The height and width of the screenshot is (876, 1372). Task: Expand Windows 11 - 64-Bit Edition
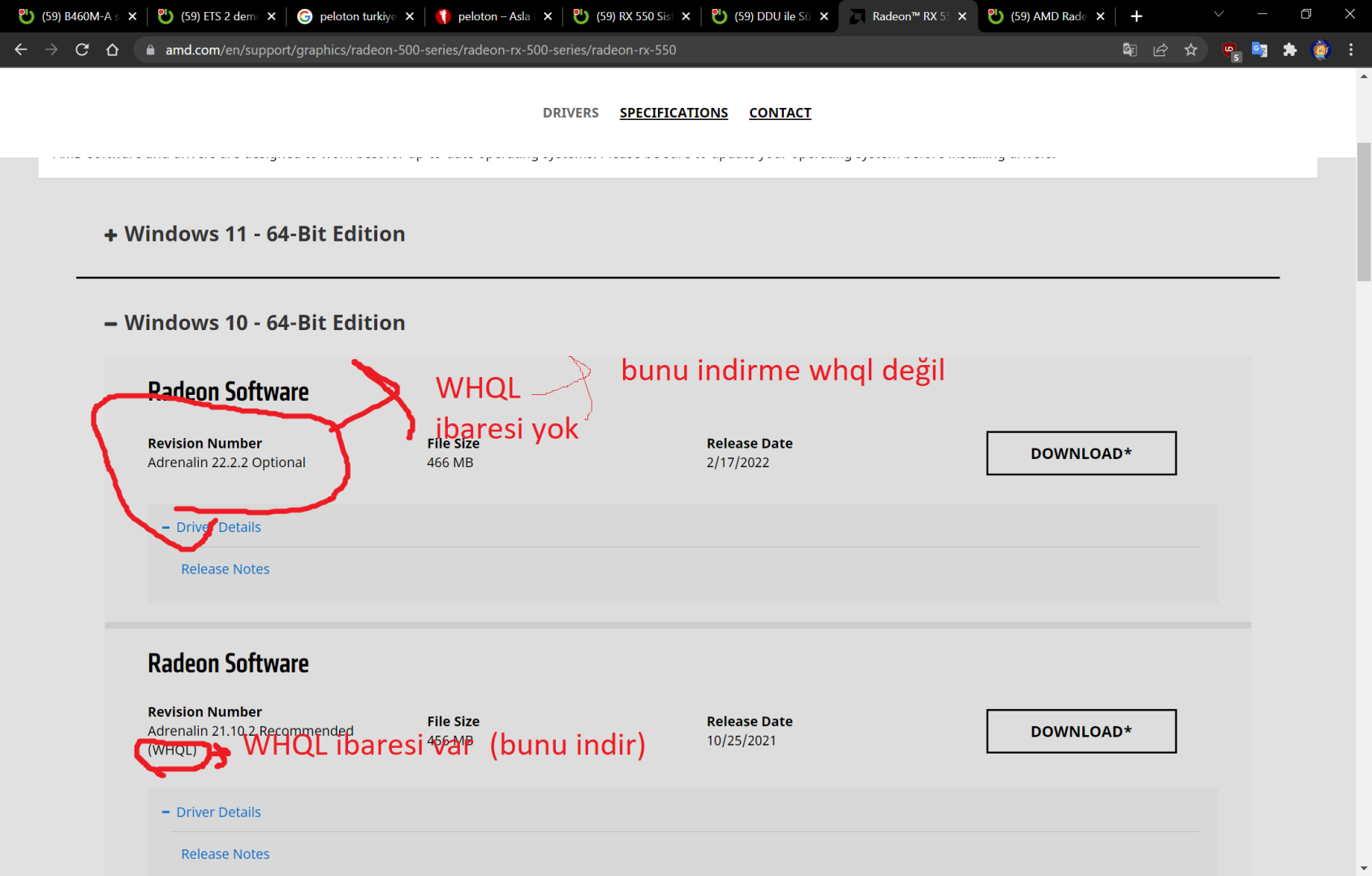pyautogui.click(x=255, y=234)
